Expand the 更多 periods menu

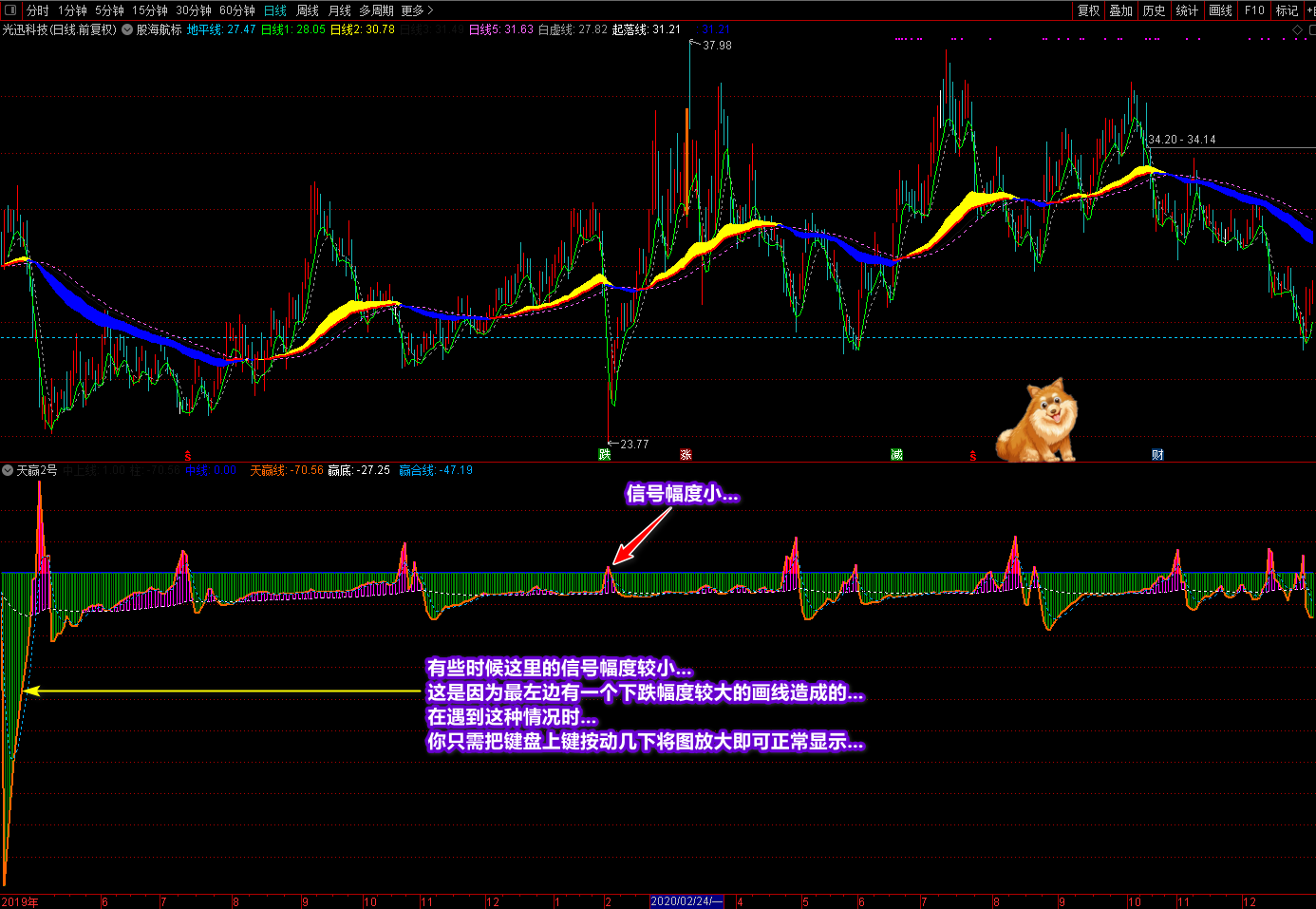click(417, 10)
